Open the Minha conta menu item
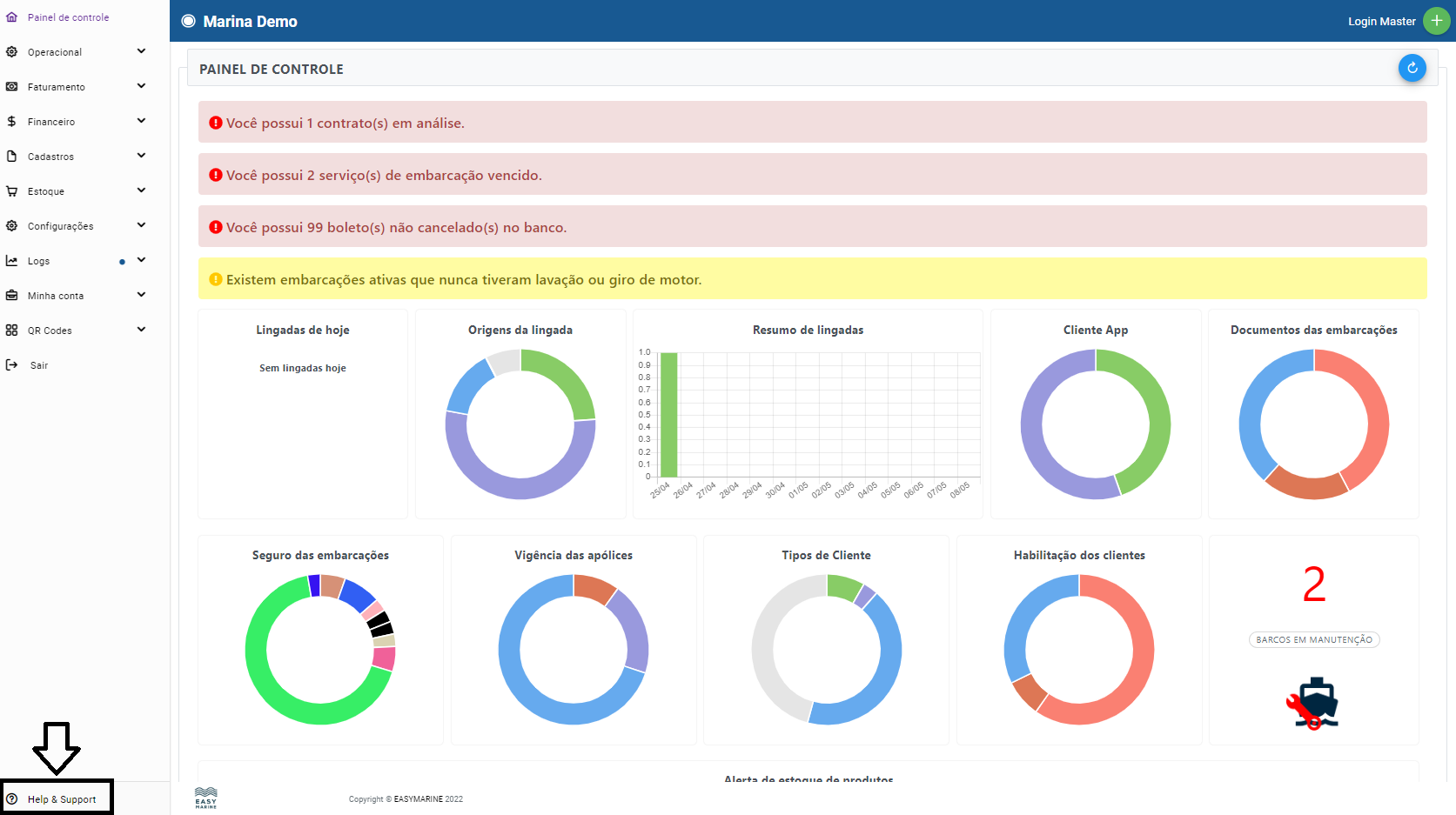The width and height of the screenshot is (1456, 815). click(56, 296)
